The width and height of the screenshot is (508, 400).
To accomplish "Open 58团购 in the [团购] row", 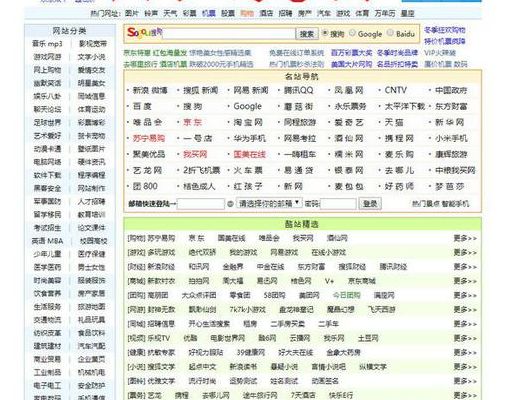I will coord(274,295).
